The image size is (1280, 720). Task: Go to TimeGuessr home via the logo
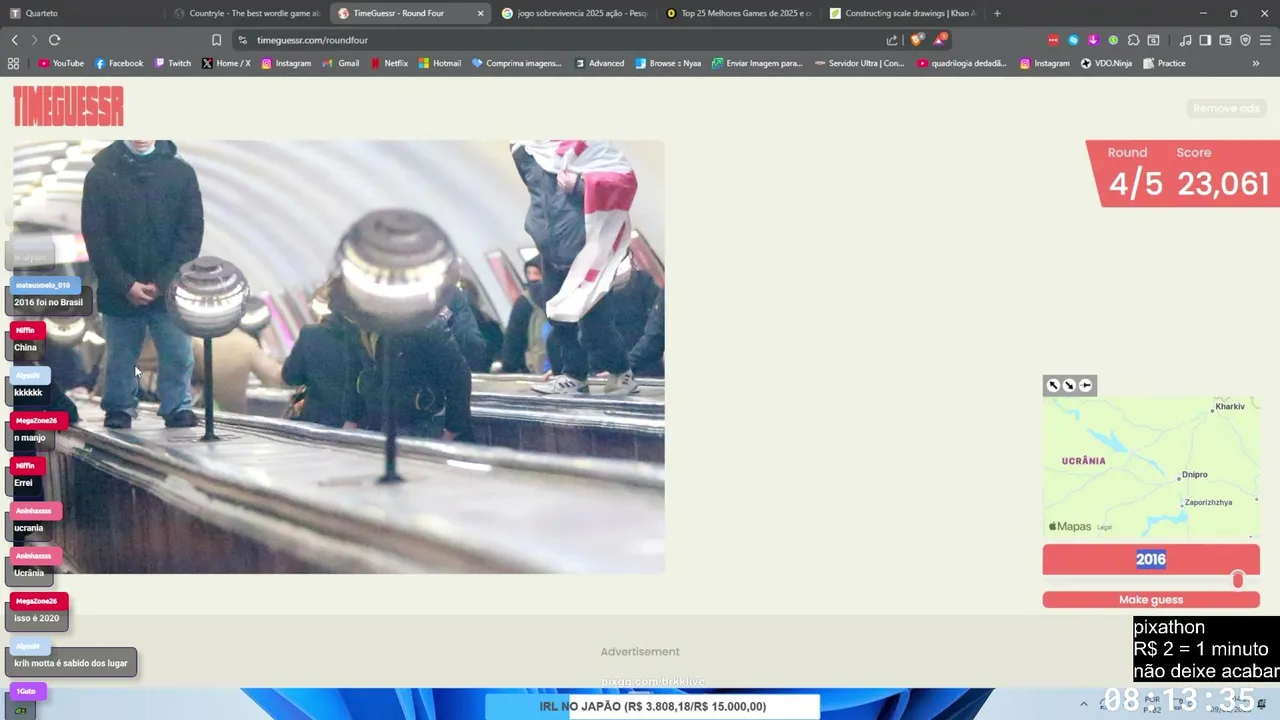pyautogui.click(x=68, y=106)
